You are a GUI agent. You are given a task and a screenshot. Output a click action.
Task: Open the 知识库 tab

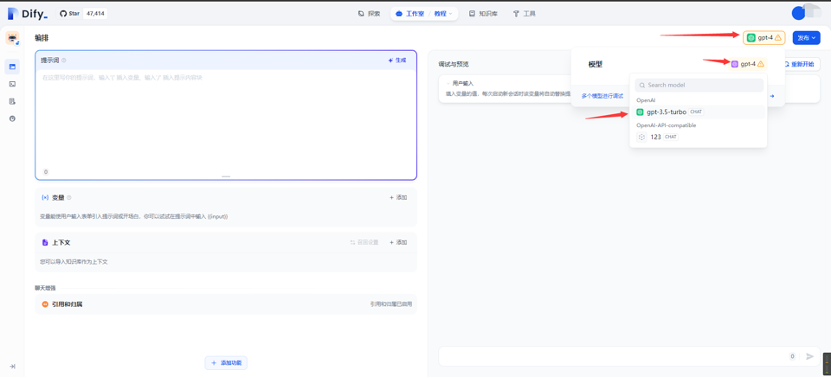pyautogui.click(x=483, y=14)
